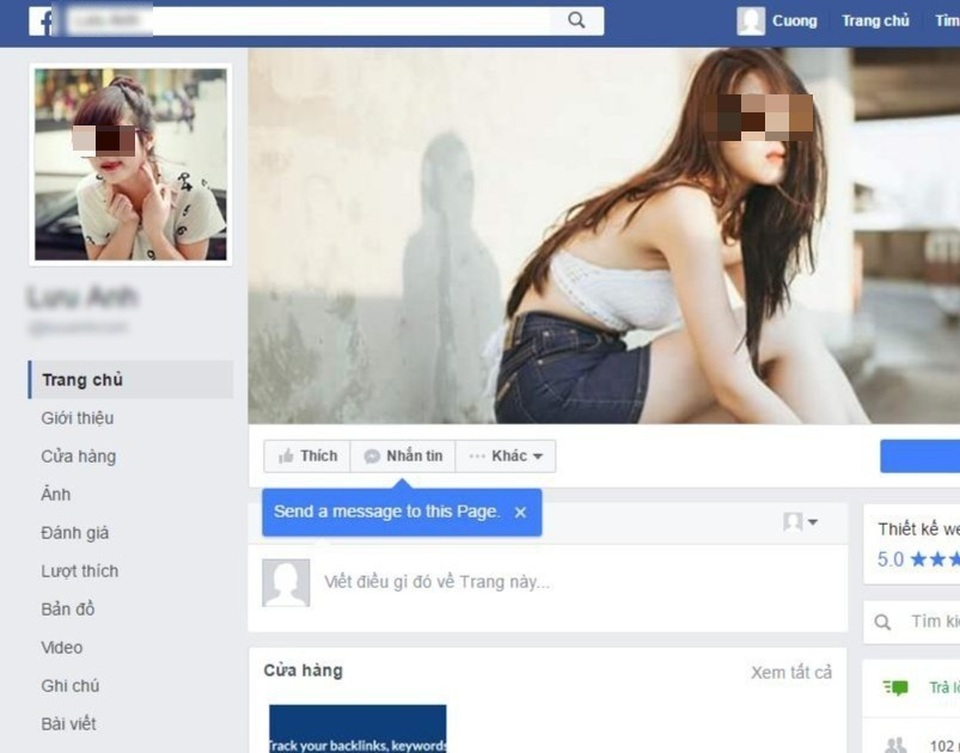The height and width of the screenshot is (753, 960).
Task: Click the Cuong profile avatar icon
Action: click(751, 21)
